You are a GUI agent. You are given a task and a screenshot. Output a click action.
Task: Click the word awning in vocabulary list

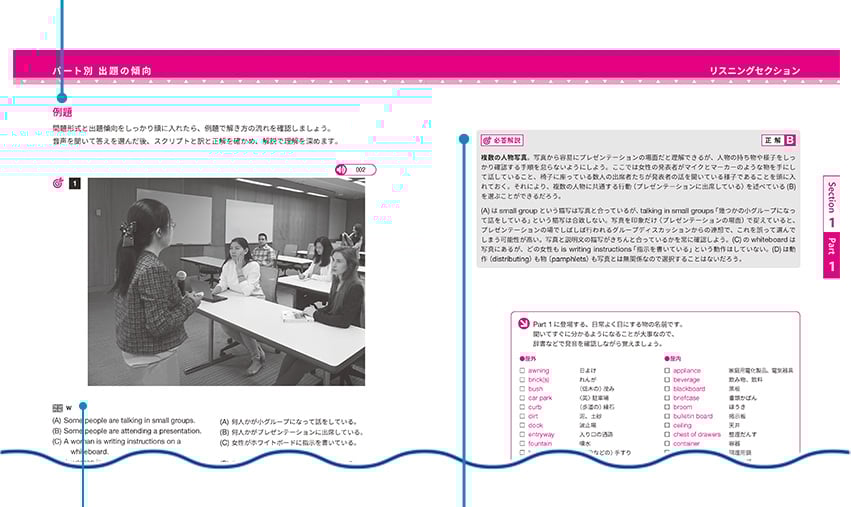[539, 371]
